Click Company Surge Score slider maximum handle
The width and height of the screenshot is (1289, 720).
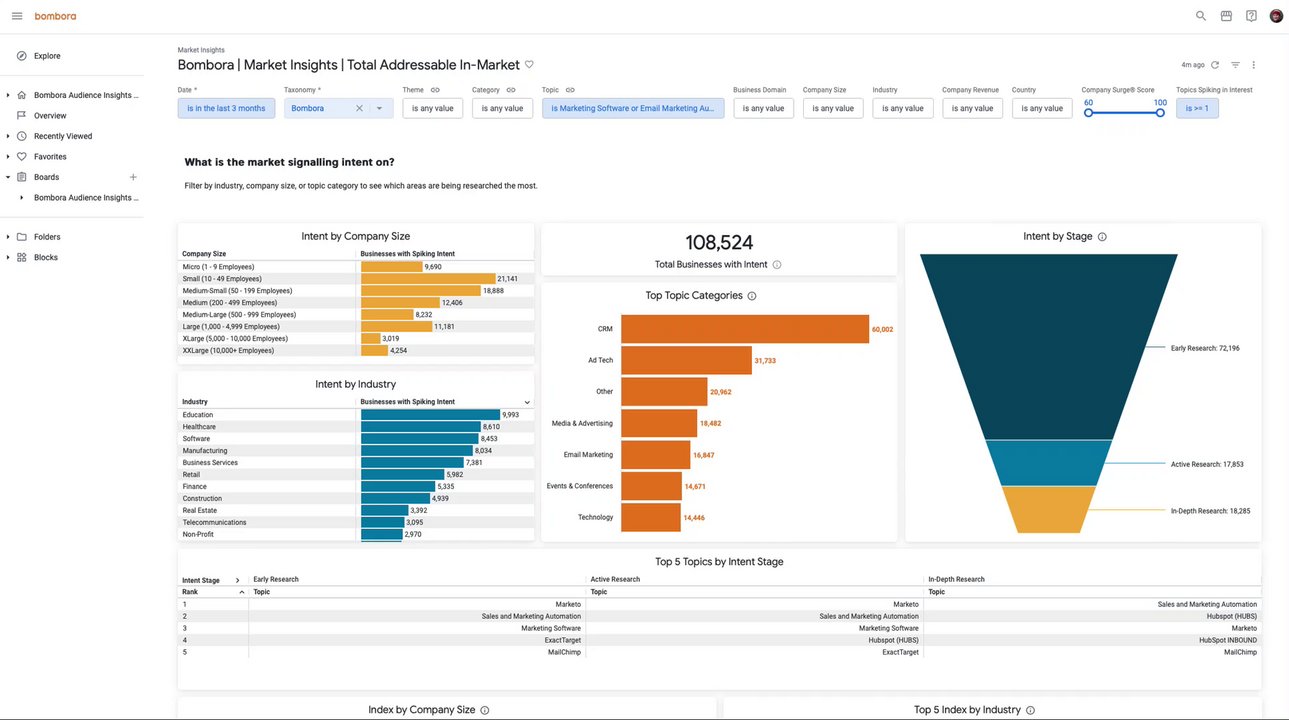[1160, 113]
